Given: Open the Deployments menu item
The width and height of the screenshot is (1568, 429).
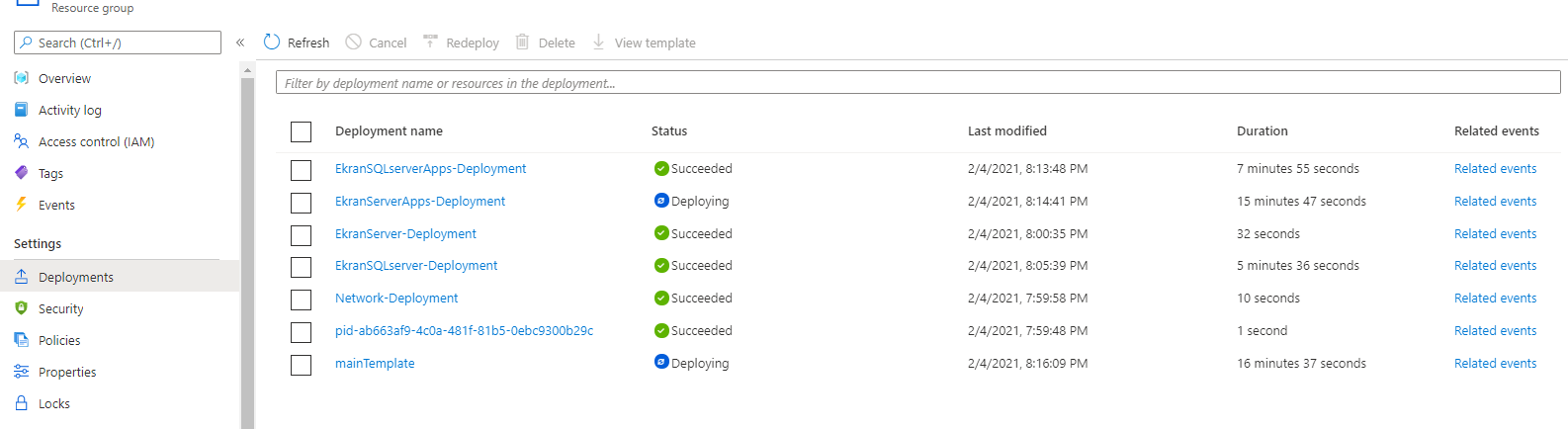Looking at the screenshot, I should point(76,277).
